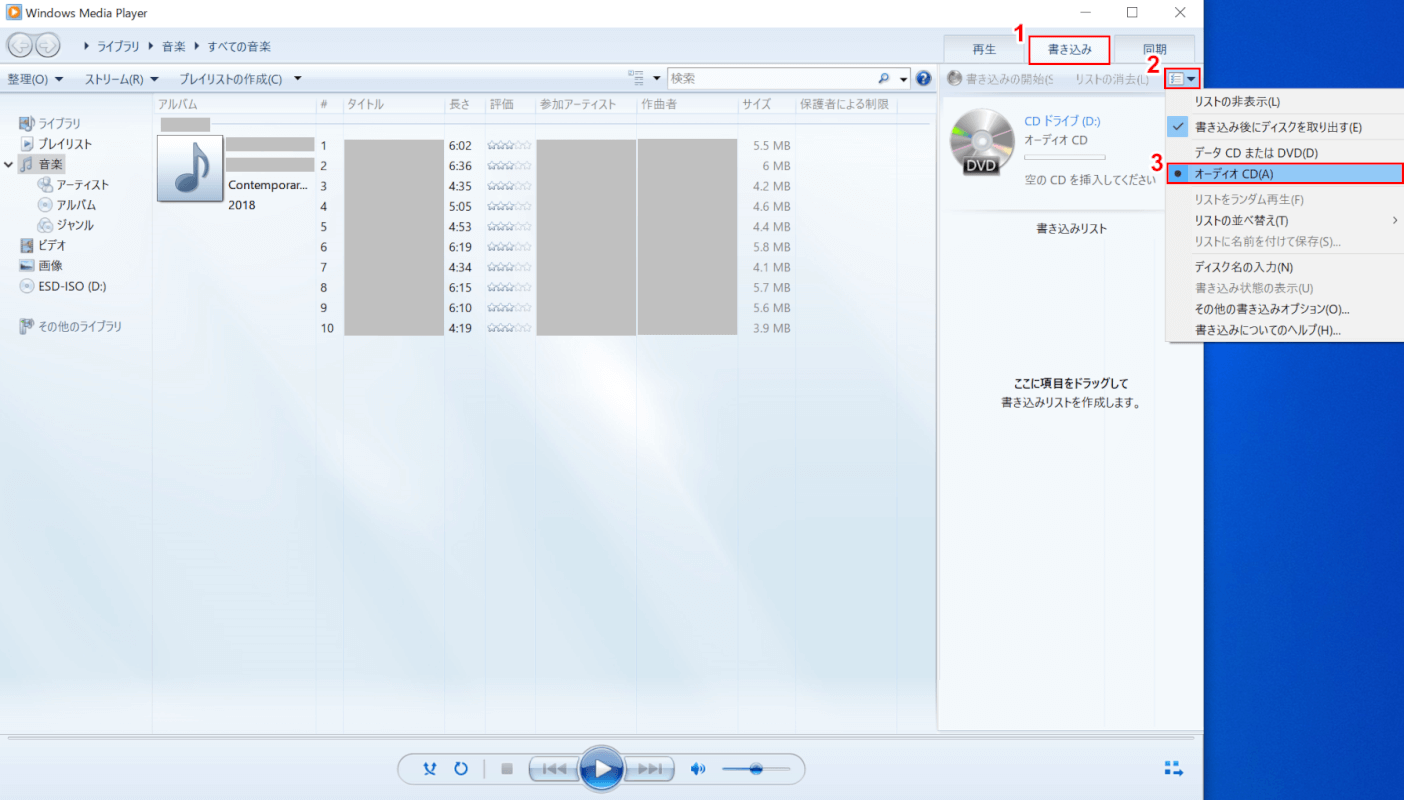Image resolution: width=1404 pixels, height=800 pixels.
Task: Choose リストの非表示(L) menu item
Action: [1285, 101]
